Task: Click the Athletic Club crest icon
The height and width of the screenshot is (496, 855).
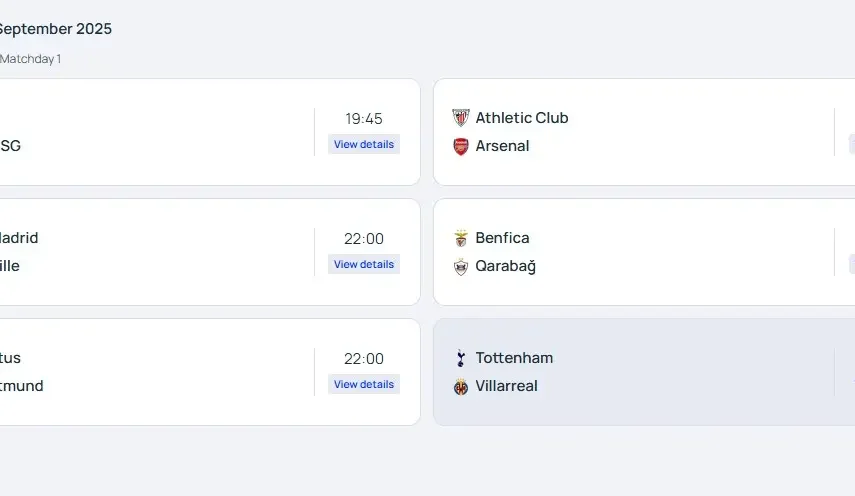Action: coord(460,118)
